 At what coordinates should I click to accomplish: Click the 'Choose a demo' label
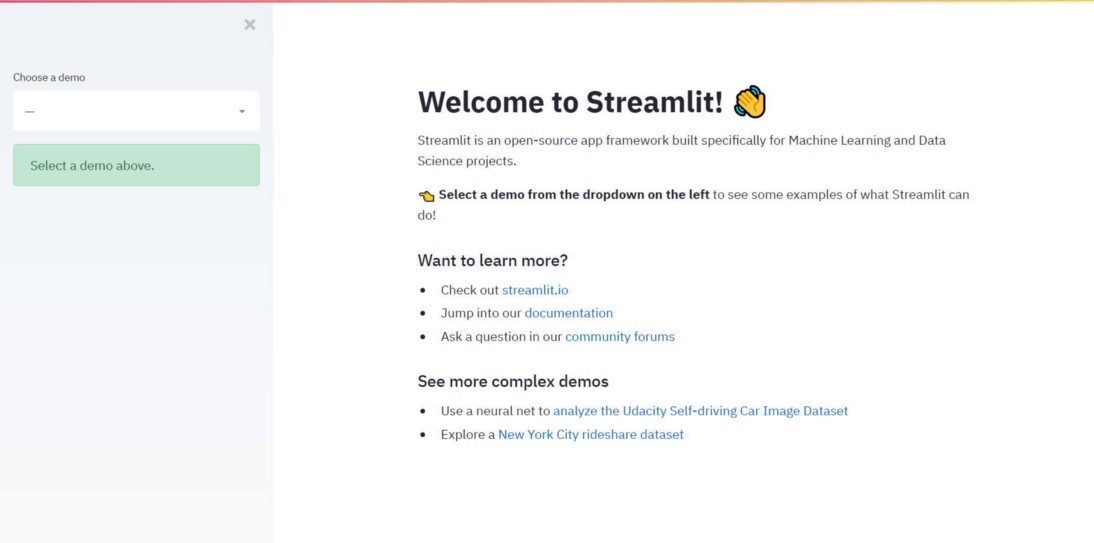click(x=49, y=77)
